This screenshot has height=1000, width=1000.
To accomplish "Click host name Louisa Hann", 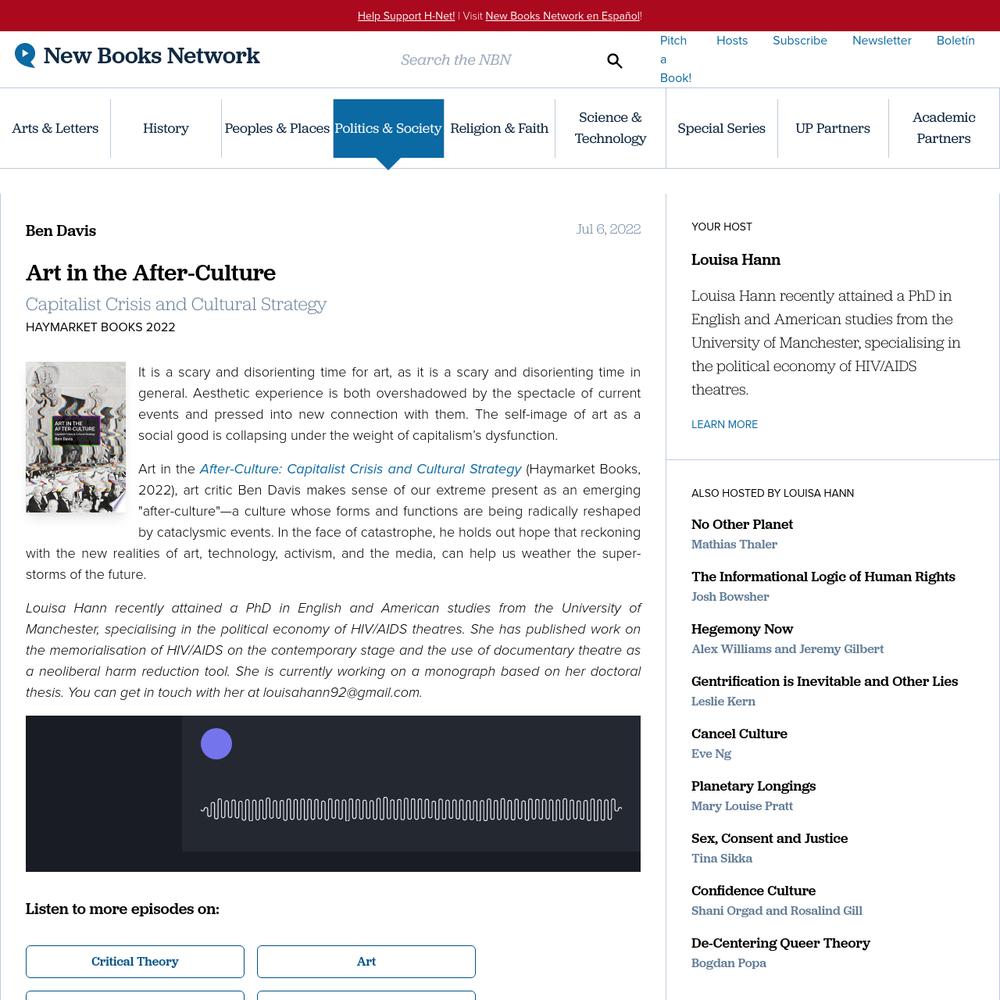I will [735, 260].
